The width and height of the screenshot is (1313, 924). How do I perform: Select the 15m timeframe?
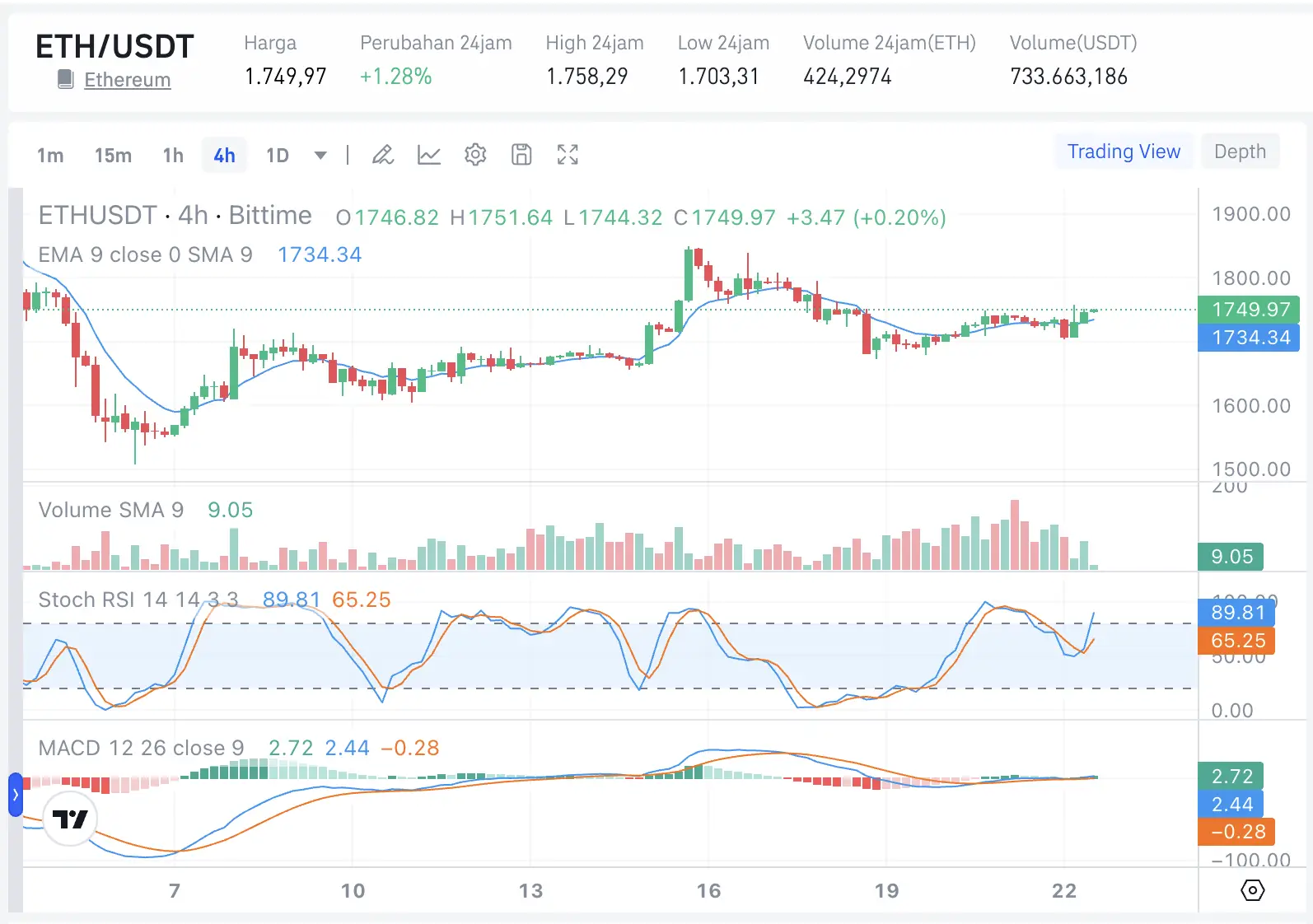[x=113, y=156]
